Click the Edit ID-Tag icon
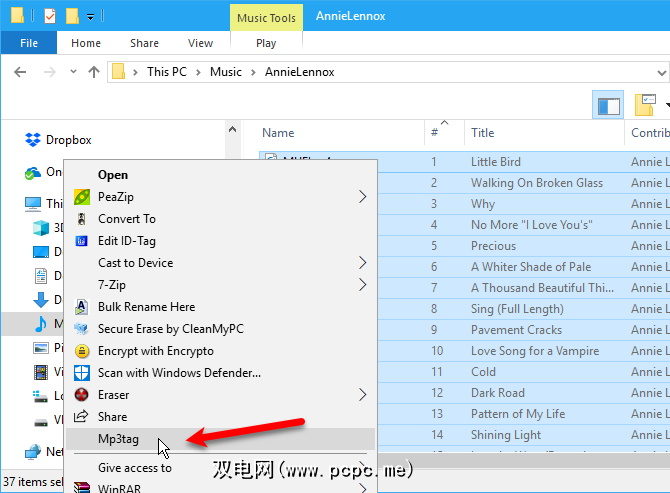Image resolution: width=670 pixels, height=493 pixels. pyautogui.click(x=81, y=241)
